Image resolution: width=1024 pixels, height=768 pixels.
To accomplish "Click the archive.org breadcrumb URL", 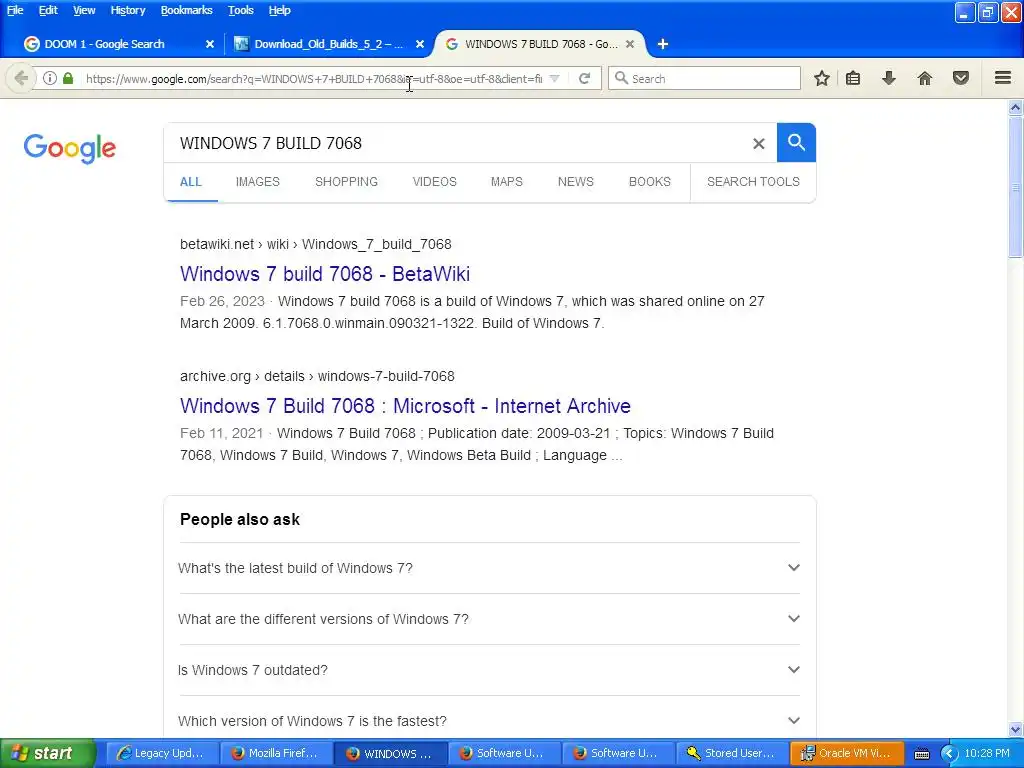I will pyautogui.click(x=317, y=376).
